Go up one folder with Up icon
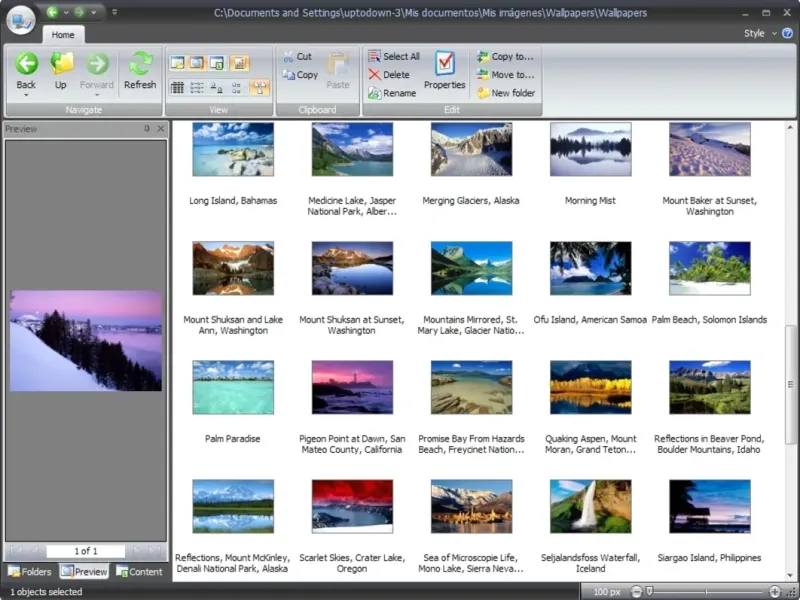 pyautogui.click(x=61, y=65)
